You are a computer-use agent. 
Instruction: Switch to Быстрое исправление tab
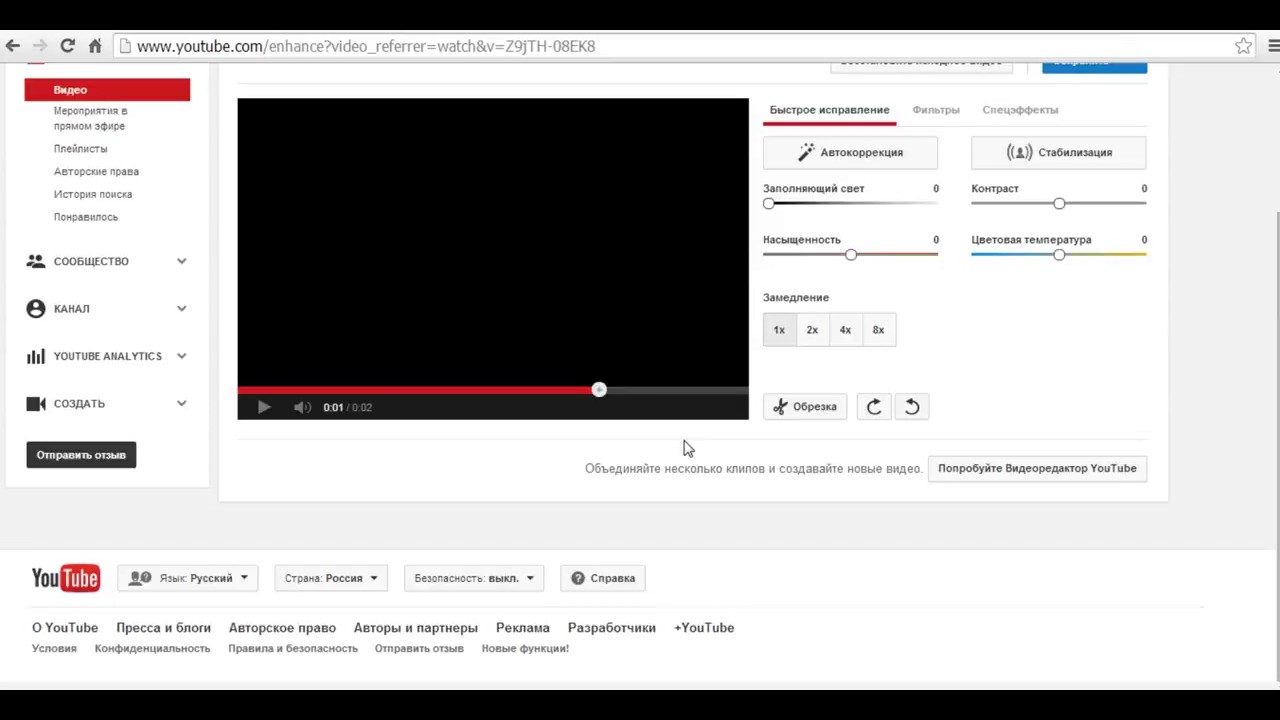pyautogui.click(x=829, y=110)
